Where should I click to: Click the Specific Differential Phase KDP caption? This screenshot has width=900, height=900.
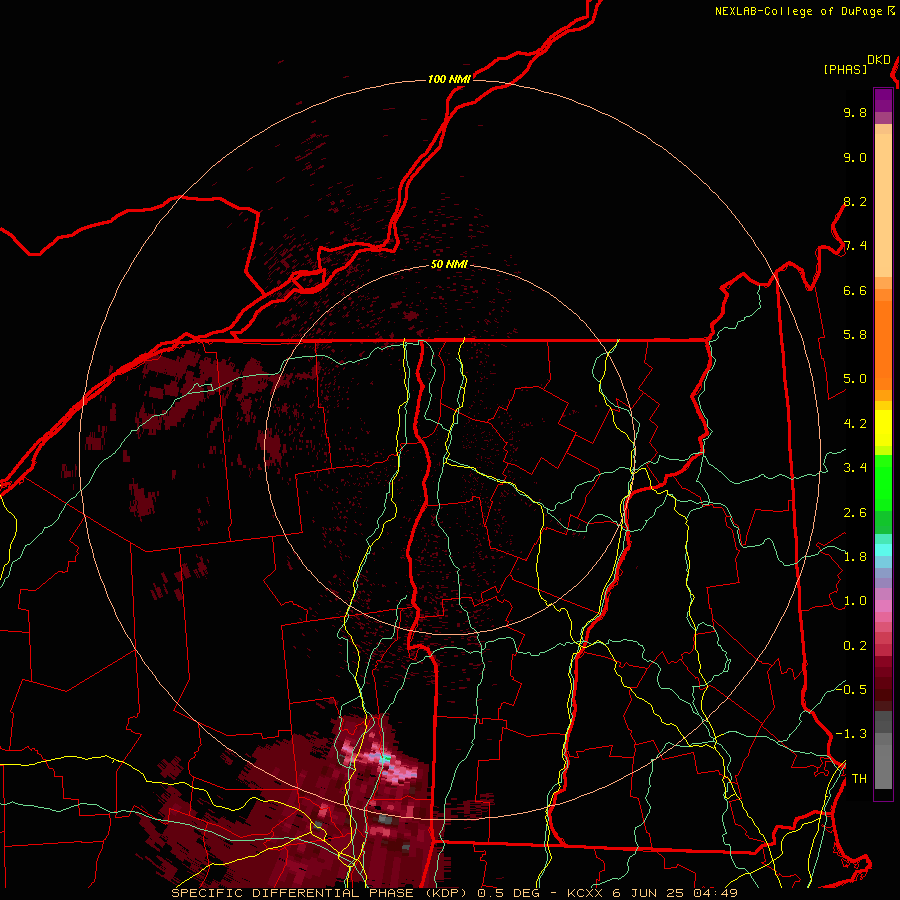coord(454,893)
